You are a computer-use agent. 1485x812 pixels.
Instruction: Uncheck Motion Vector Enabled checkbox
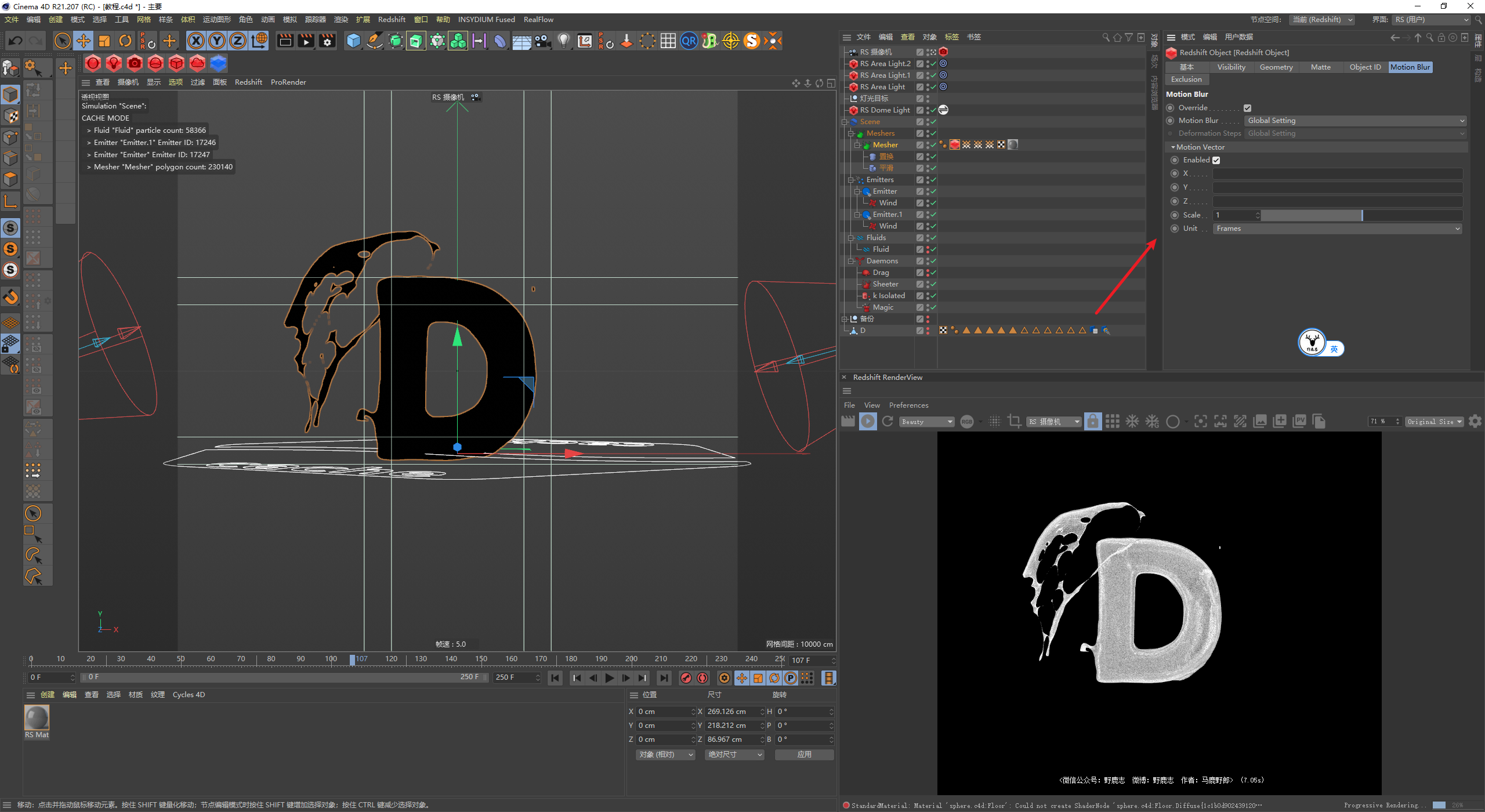click(1216, 160)
